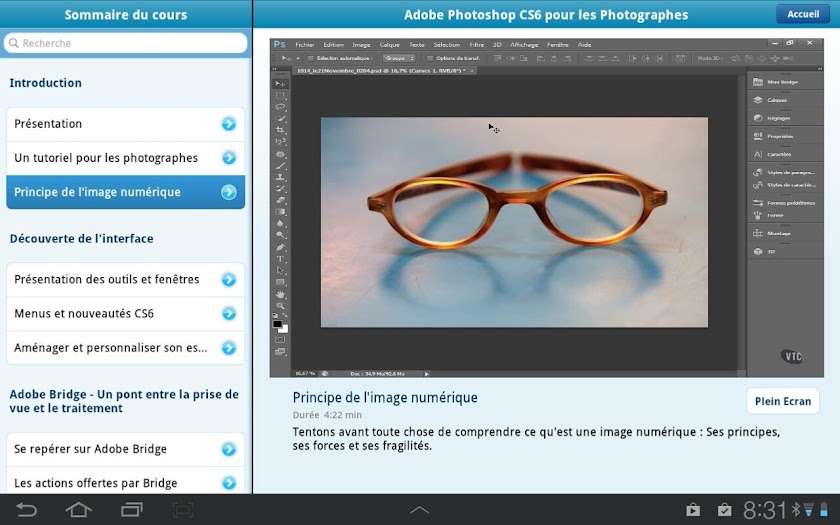Select Principe de l'image numérique lesson
This screenshot has width=840, height=525.
click(x=125, y=192)
